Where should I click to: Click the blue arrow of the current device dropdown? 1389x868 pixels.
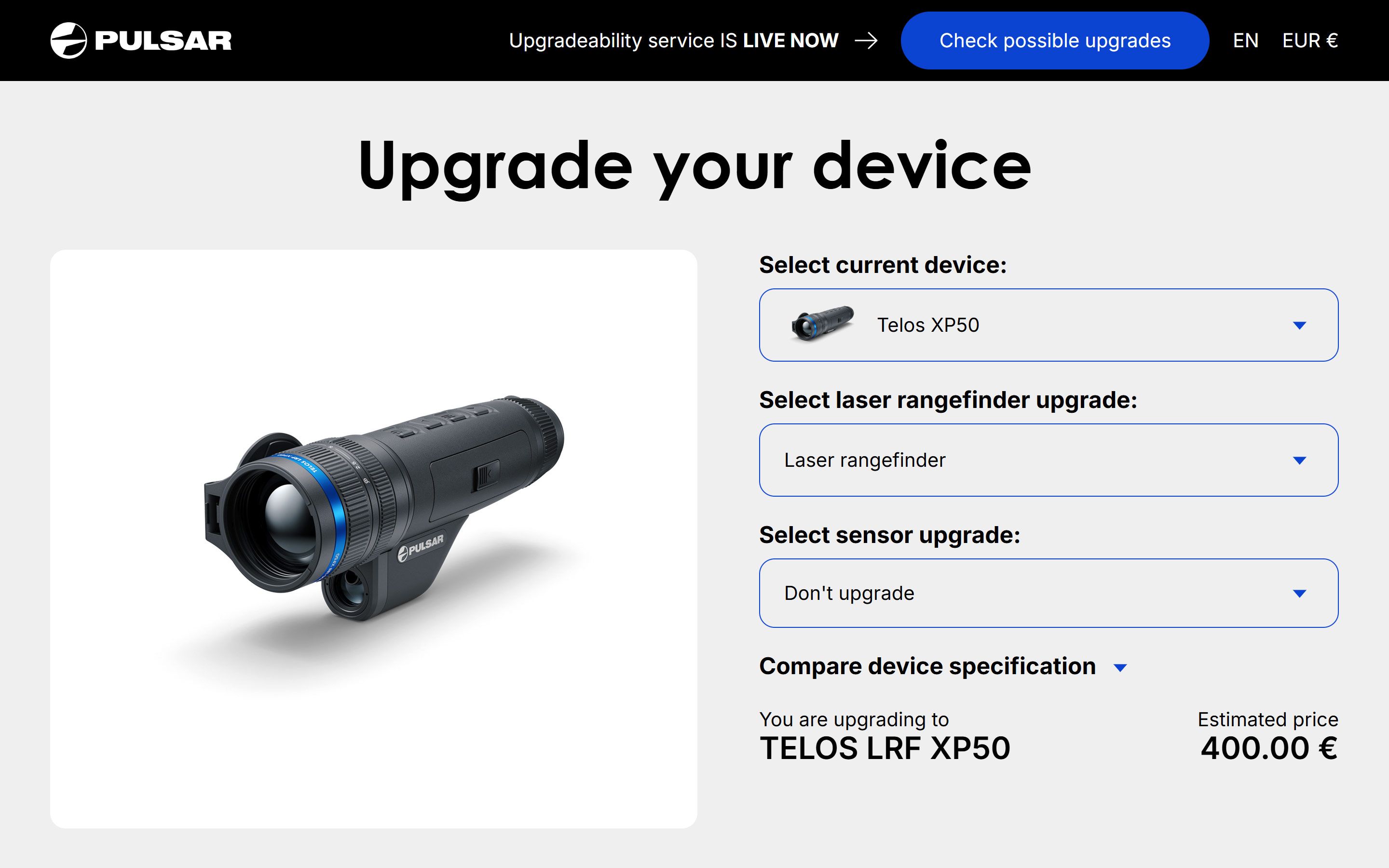pos(1299,325)
